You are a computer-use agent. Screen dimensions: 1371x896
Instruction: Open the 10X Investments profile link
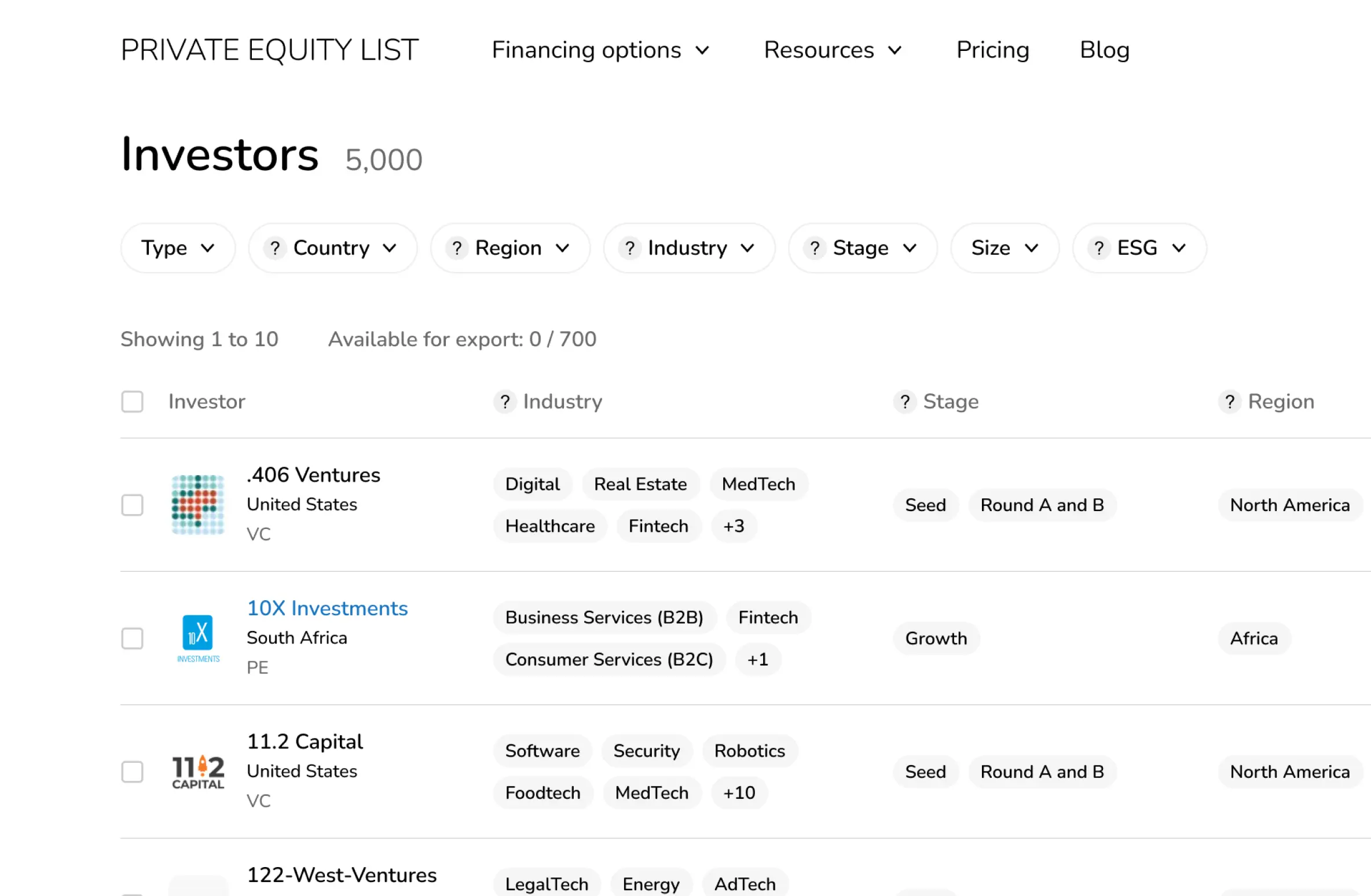point(327,608)
